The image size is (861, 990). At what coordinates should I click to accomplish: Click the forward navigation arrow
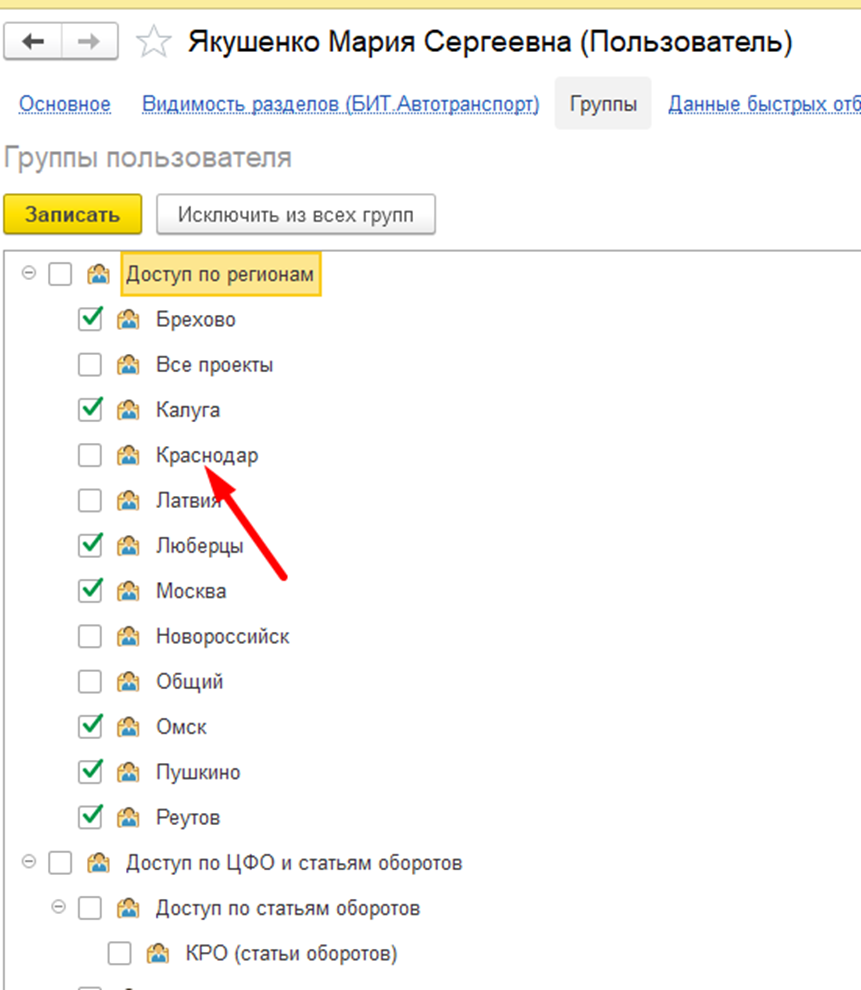point(88,42)
